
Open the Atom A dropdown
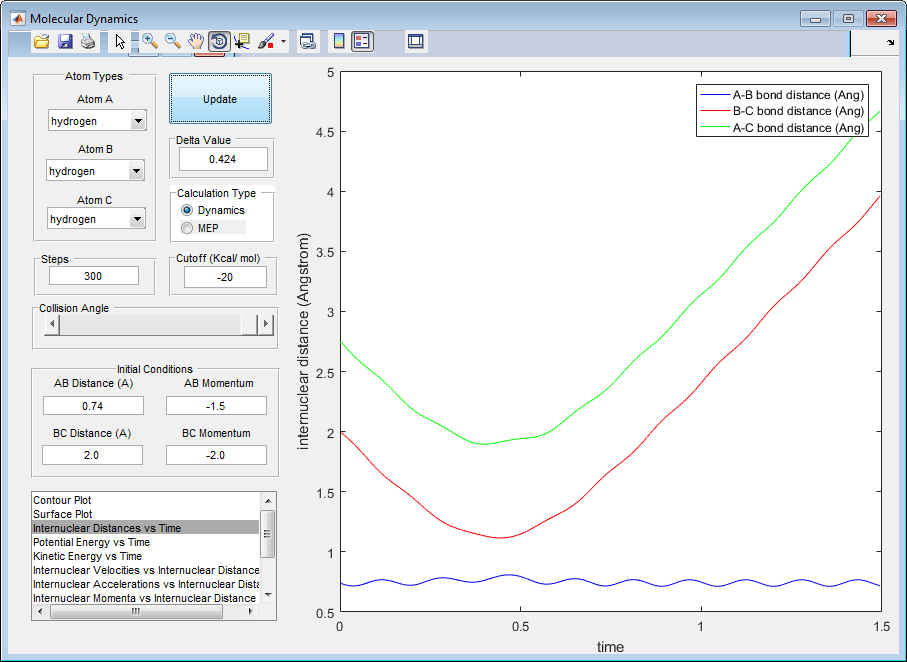[137, 121]
